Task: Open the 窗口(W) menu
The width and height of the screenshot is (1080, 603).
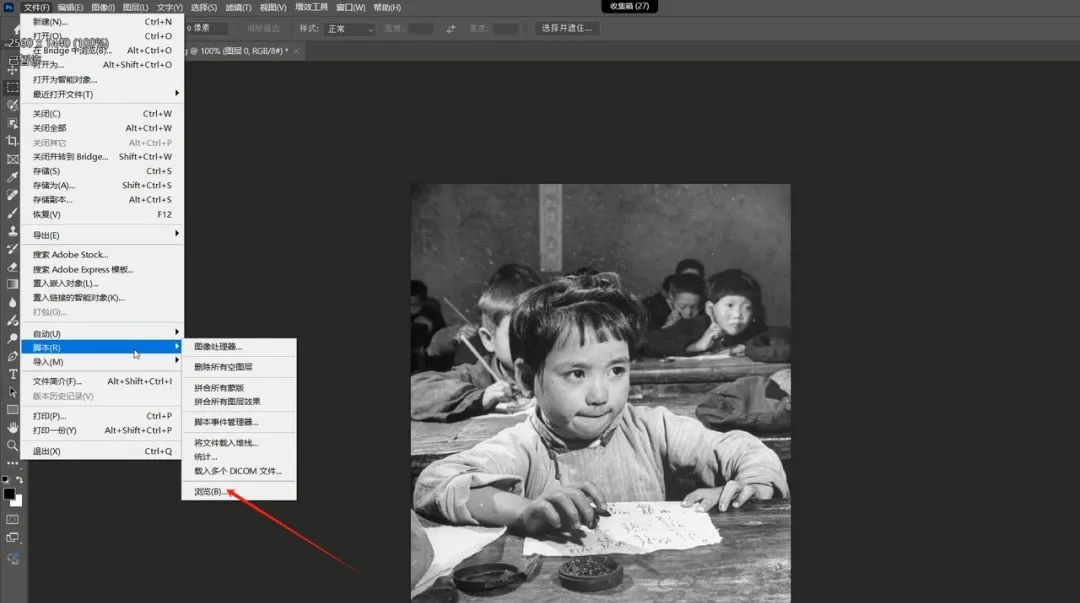Action: [x=351, y=8]
